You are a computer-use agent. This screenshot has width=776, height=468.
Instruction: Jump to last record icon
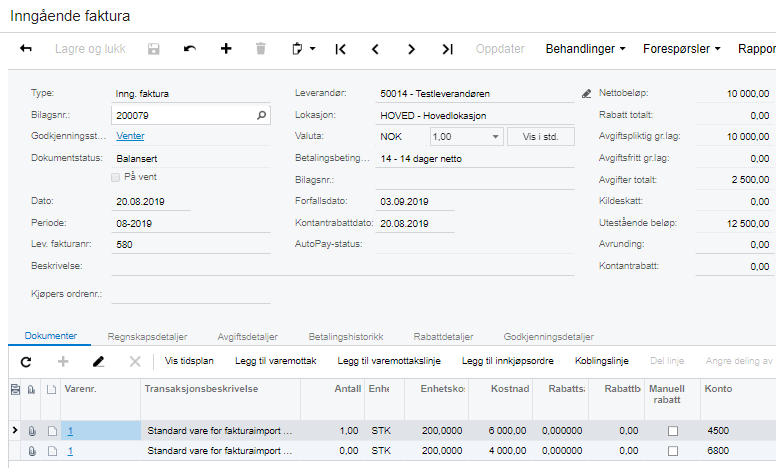447,48
